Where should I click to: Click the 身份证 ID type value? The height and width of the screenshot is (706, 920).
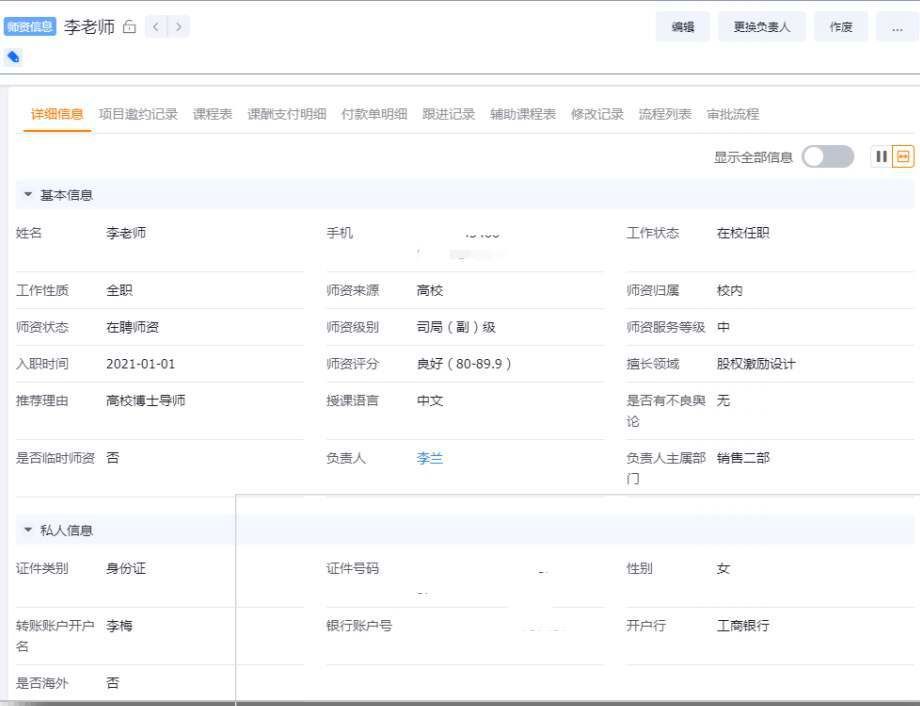click(x=126, y=568)
